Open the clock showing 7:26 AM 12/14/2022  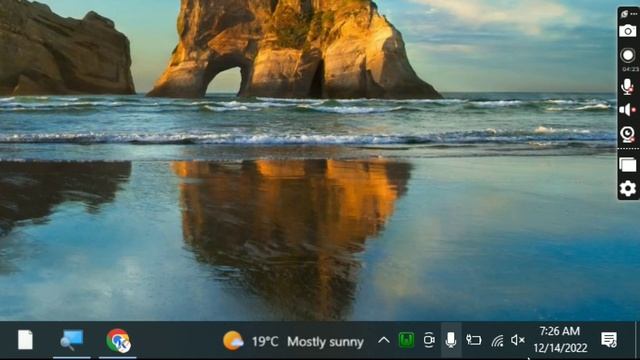(x=560, y=340)
